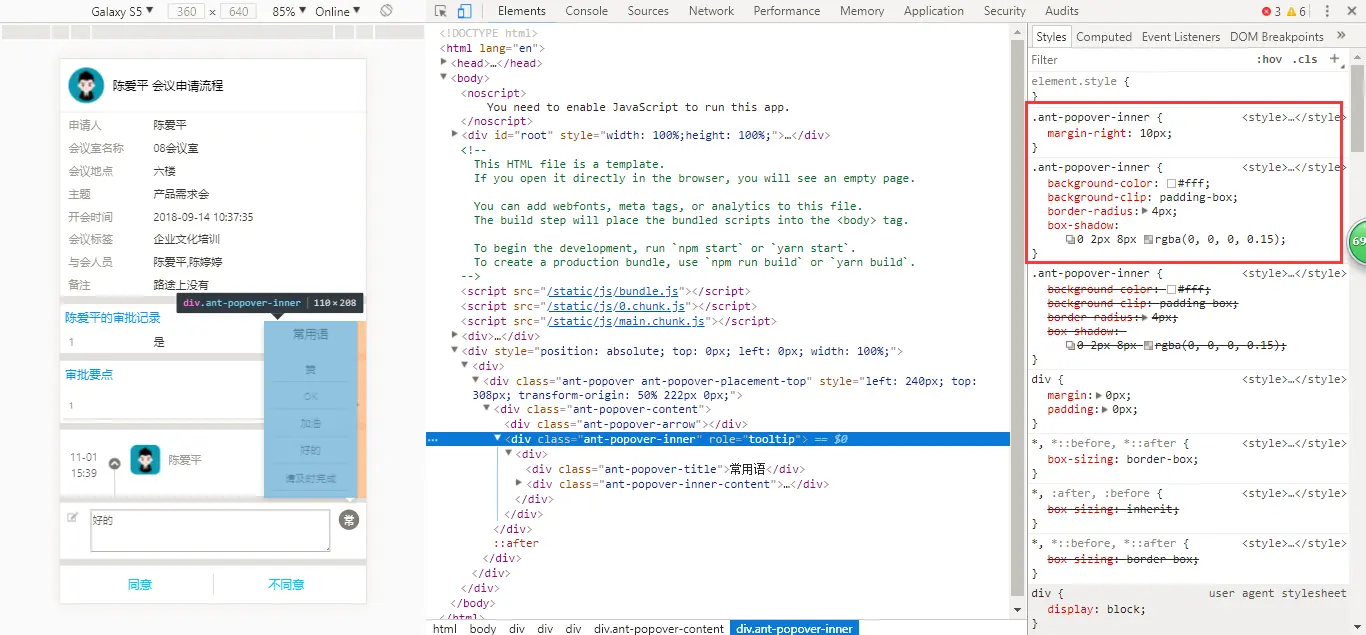Click the round 常 common phrases button

348,519
